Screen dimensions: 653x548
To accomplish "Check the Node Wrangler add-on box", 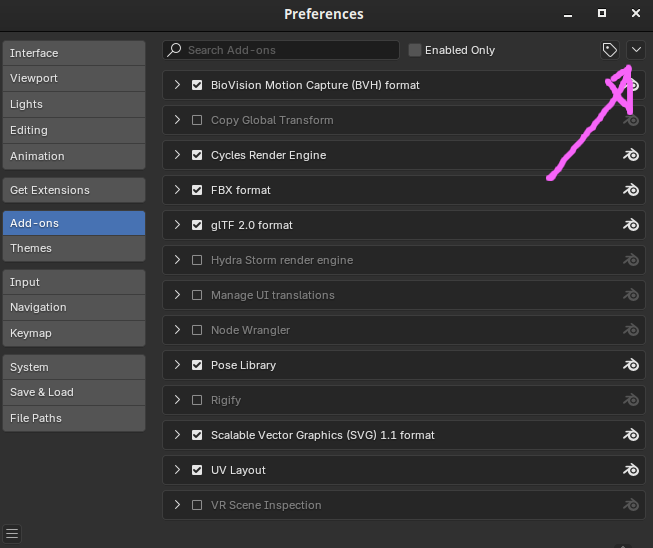I will point(197,330).
